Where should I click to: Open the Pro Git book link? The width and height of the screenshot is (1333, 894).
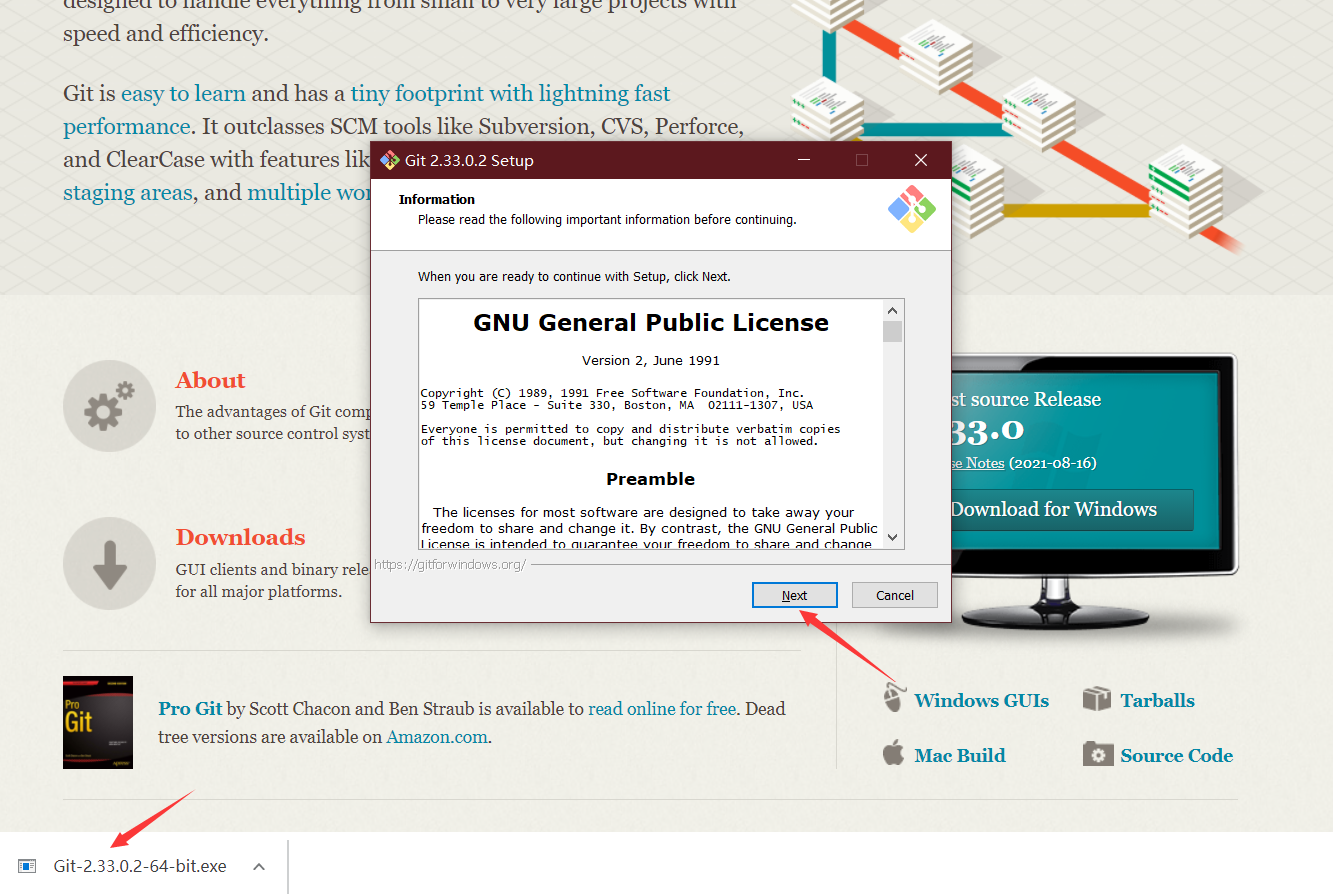coord(190,709)
